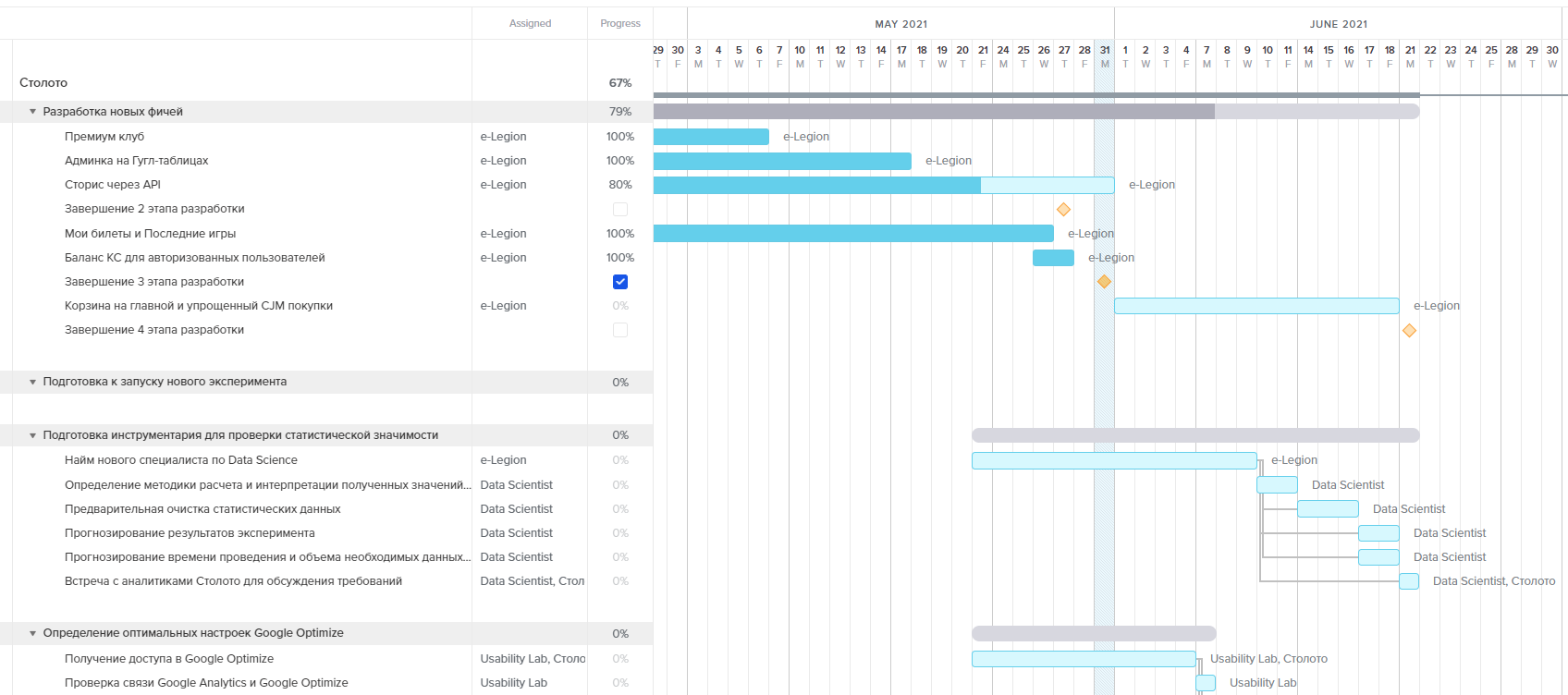The width and height of the screenshot is (1568, 695).
Task: Check the Завершение 2 этапа разработки checkbox
Action: 620,210
